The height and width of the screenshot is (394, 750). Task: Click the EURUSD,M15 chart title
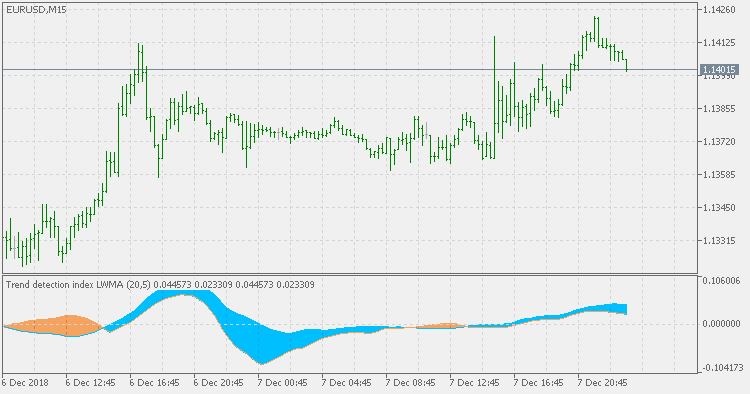(x=36, y=10)
